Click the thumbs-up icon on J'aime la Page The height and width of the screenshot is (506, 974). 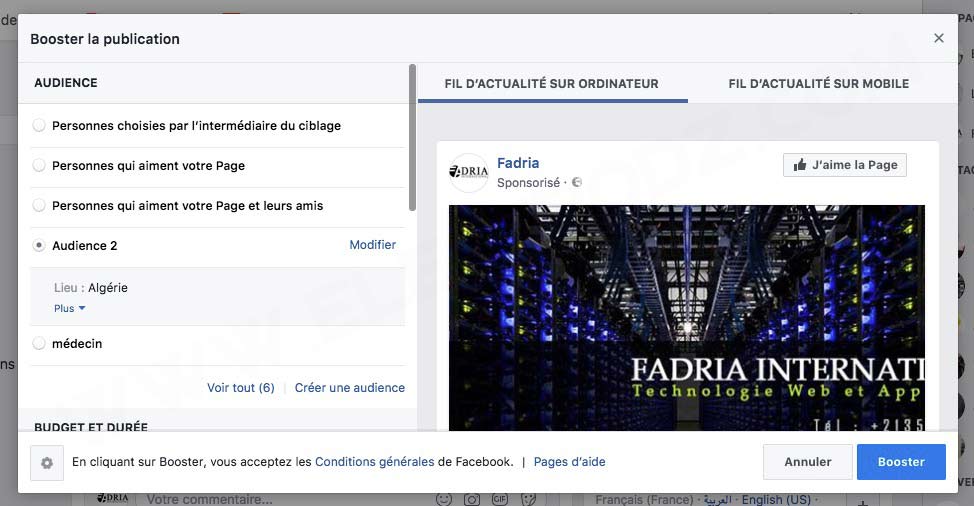[800, 165]
